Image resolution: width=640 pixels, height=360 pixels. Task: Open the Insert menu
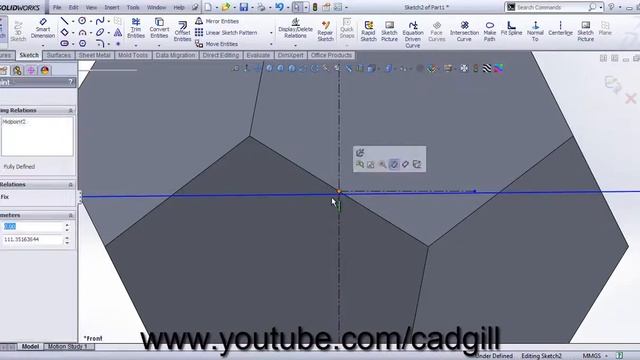click(111, 7)
